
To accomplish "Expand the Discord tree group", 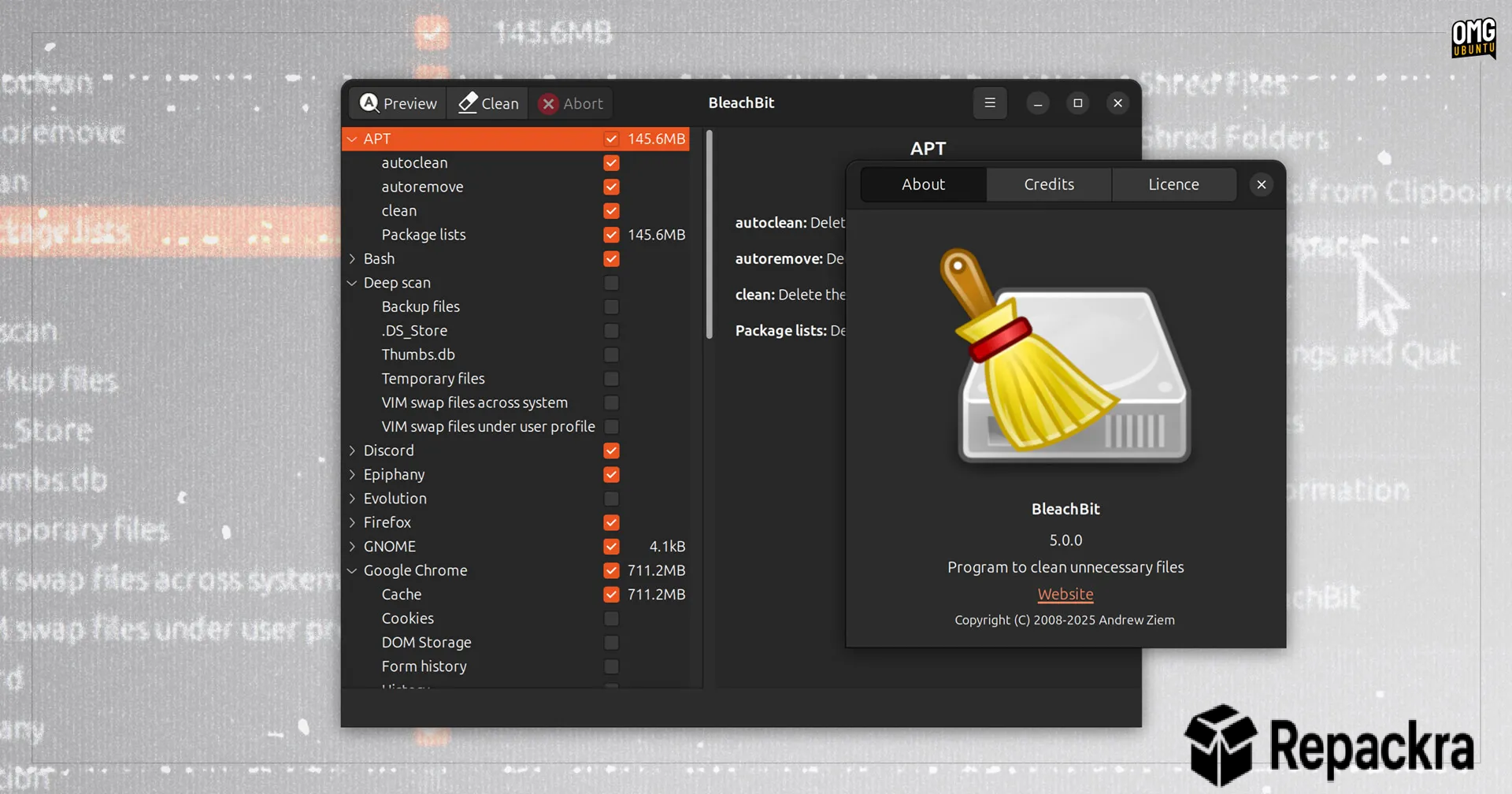I will pos(352,451).
